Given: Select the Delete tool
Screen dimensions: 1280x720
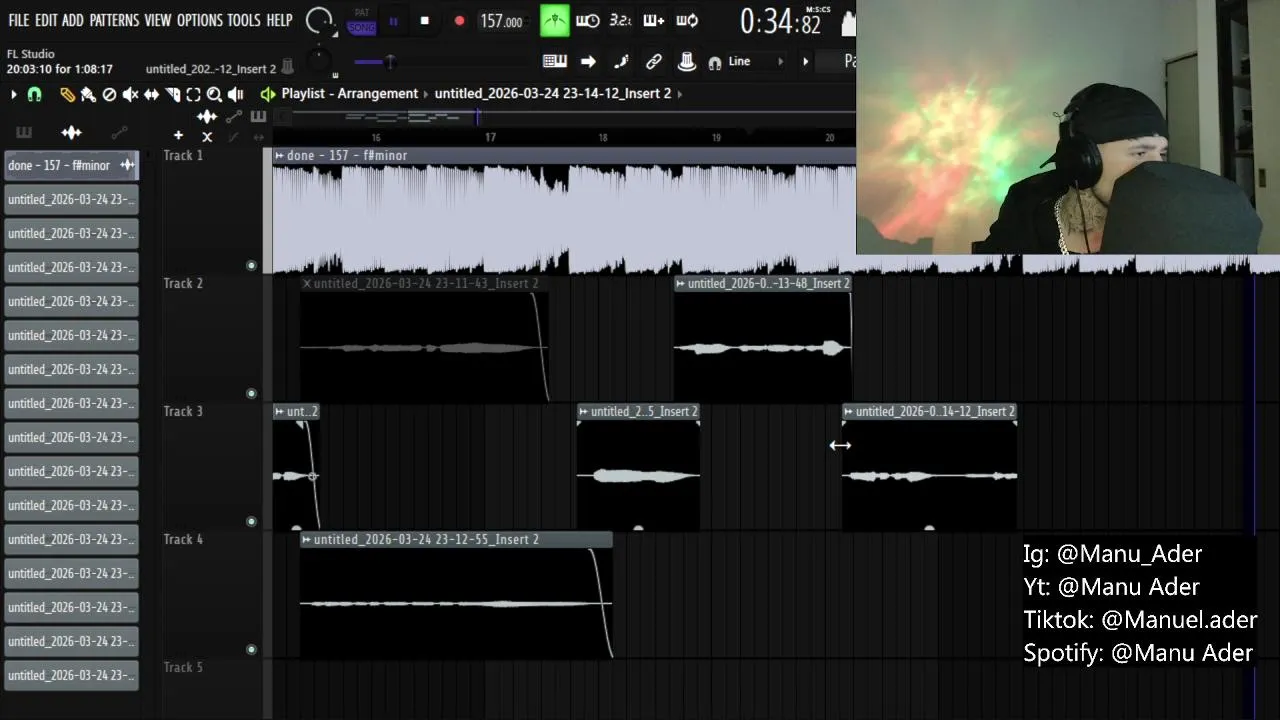Looking at the screenshot, I should 109,94.
